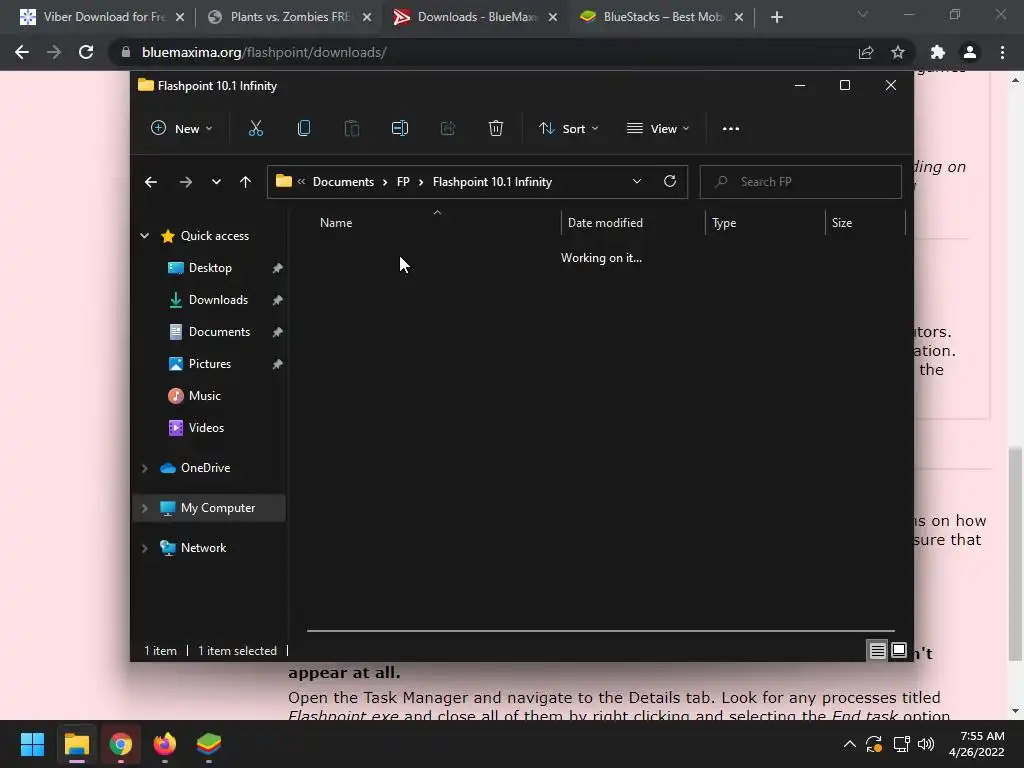Bookmark this page with the star icon
This screenshot has height=768, width=1024.
tap(898, 52)
